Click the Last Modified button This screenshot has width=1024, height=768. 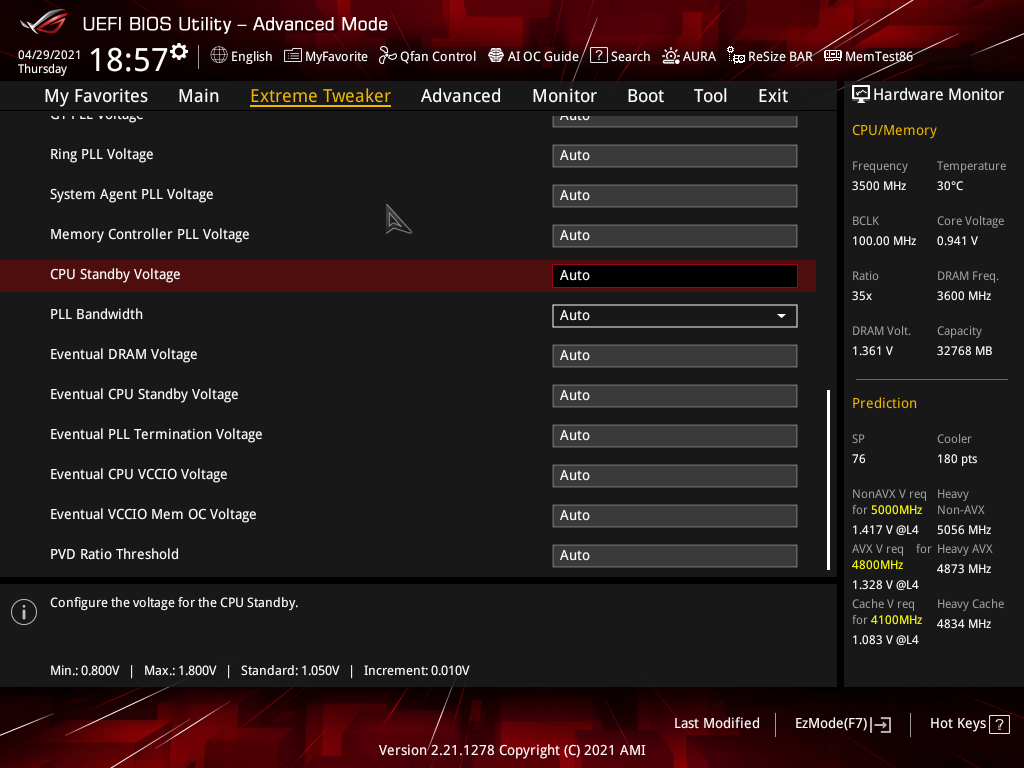[x=716, y=723]
